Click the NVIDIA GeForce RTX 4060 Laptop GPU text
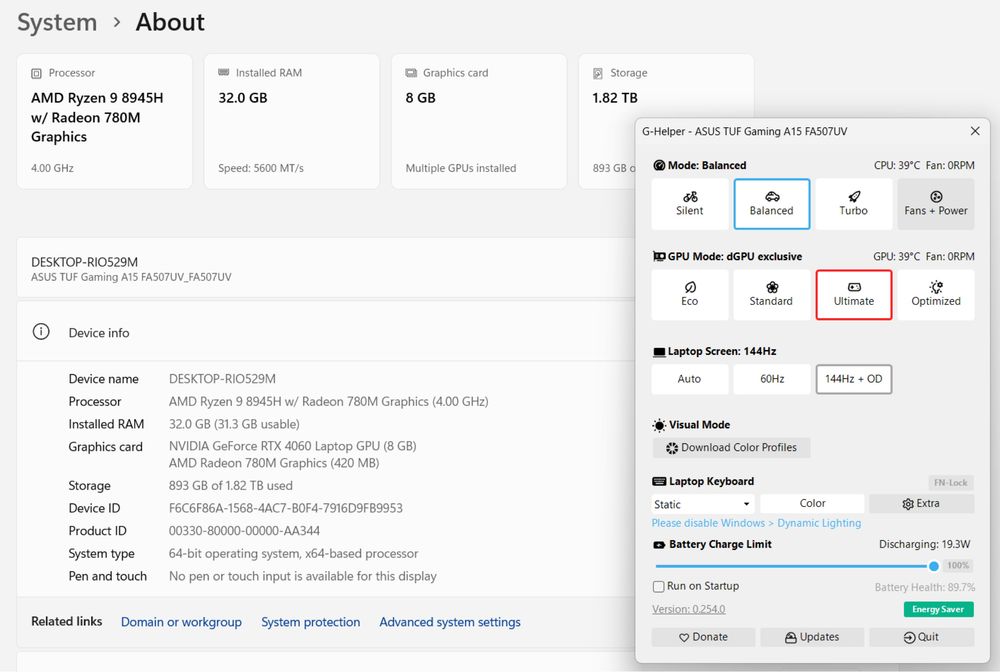The image size is (1000, 672). tap(293, 446)
